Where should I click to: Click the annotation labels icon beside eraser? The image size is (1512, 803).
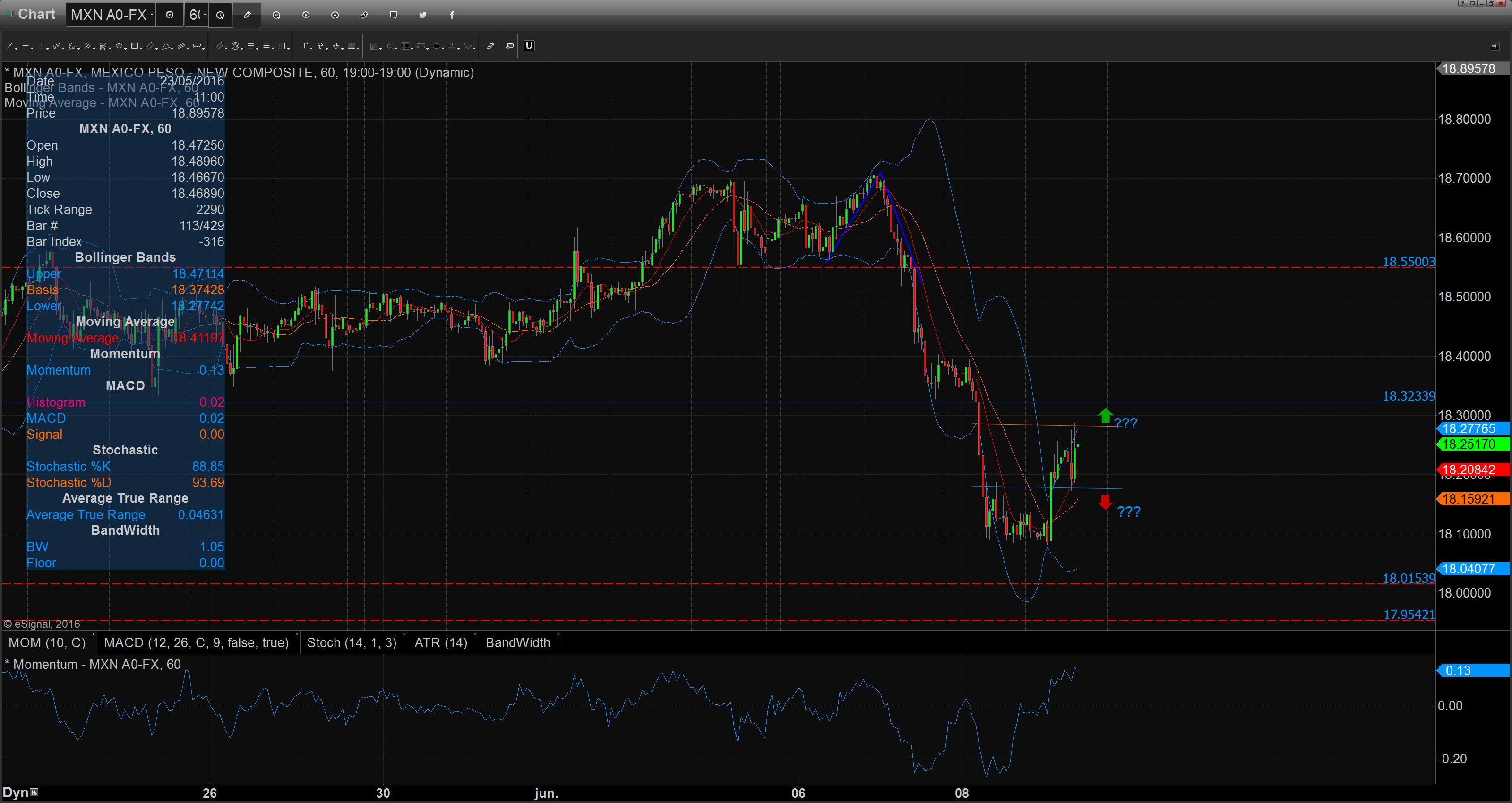tap(510, 46)
